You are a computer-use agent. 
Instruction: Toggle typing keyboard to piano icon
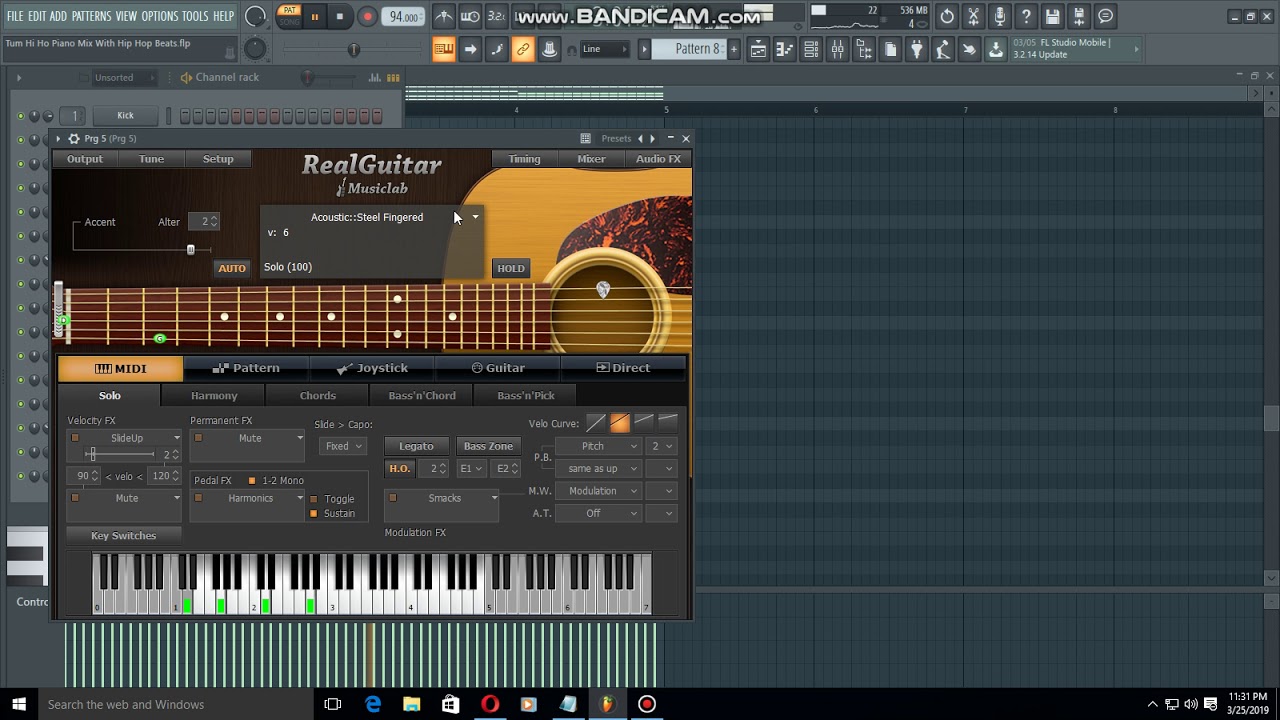tap(444, 50)
